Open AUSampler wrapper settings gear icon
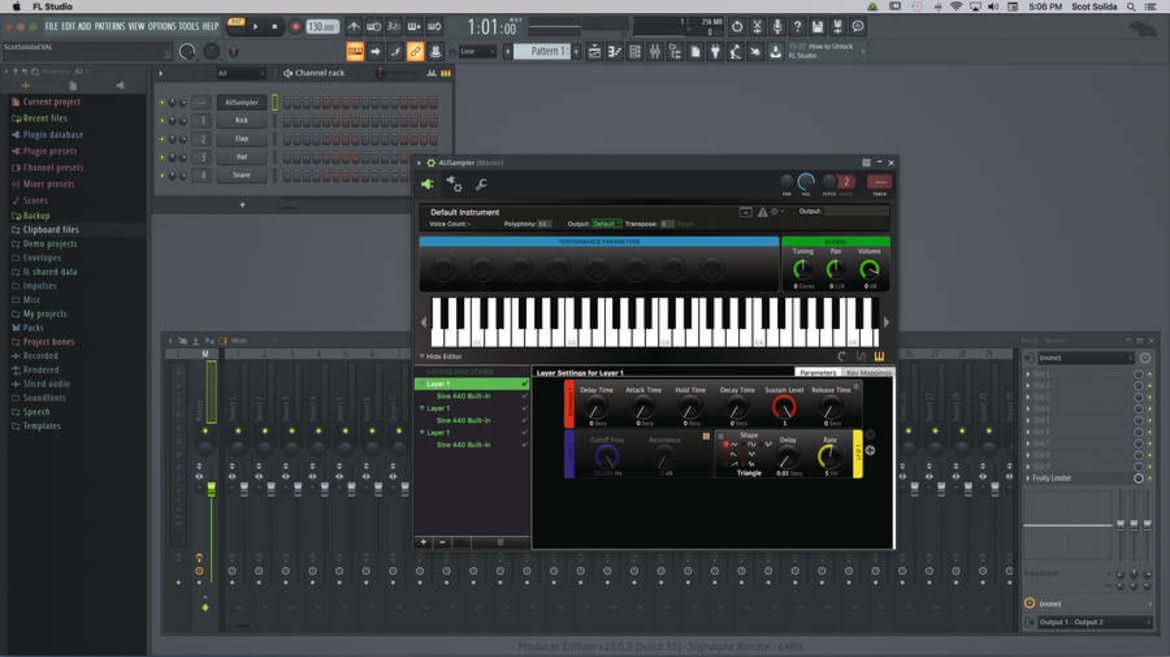The image size is (1170, 657). [x=454, y=184]
